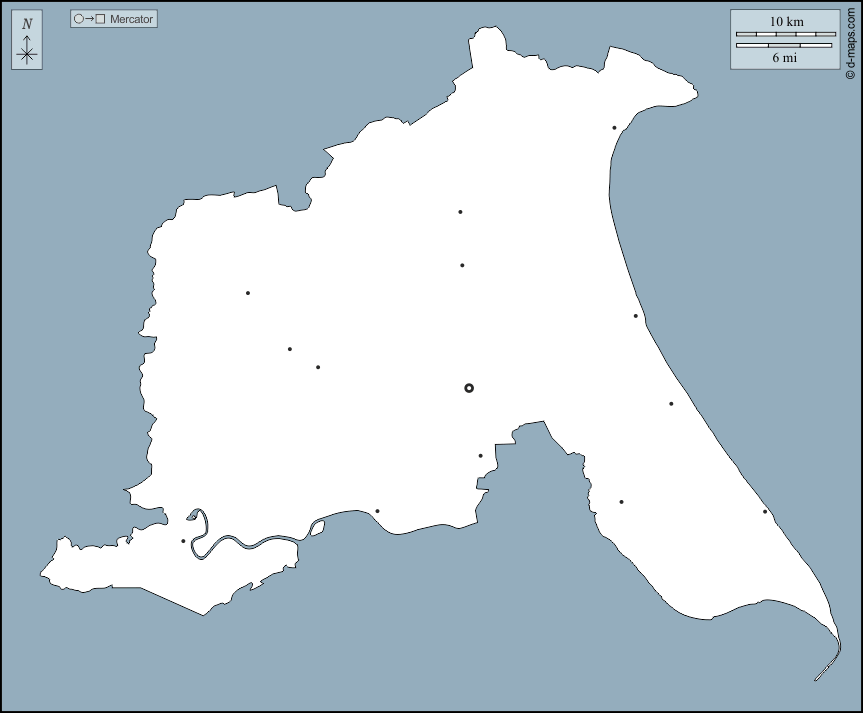Image resolution: width=863 pixels, height=713 pixels.
Task: Click the 6 mi scale label
Action: click(785, 58)
